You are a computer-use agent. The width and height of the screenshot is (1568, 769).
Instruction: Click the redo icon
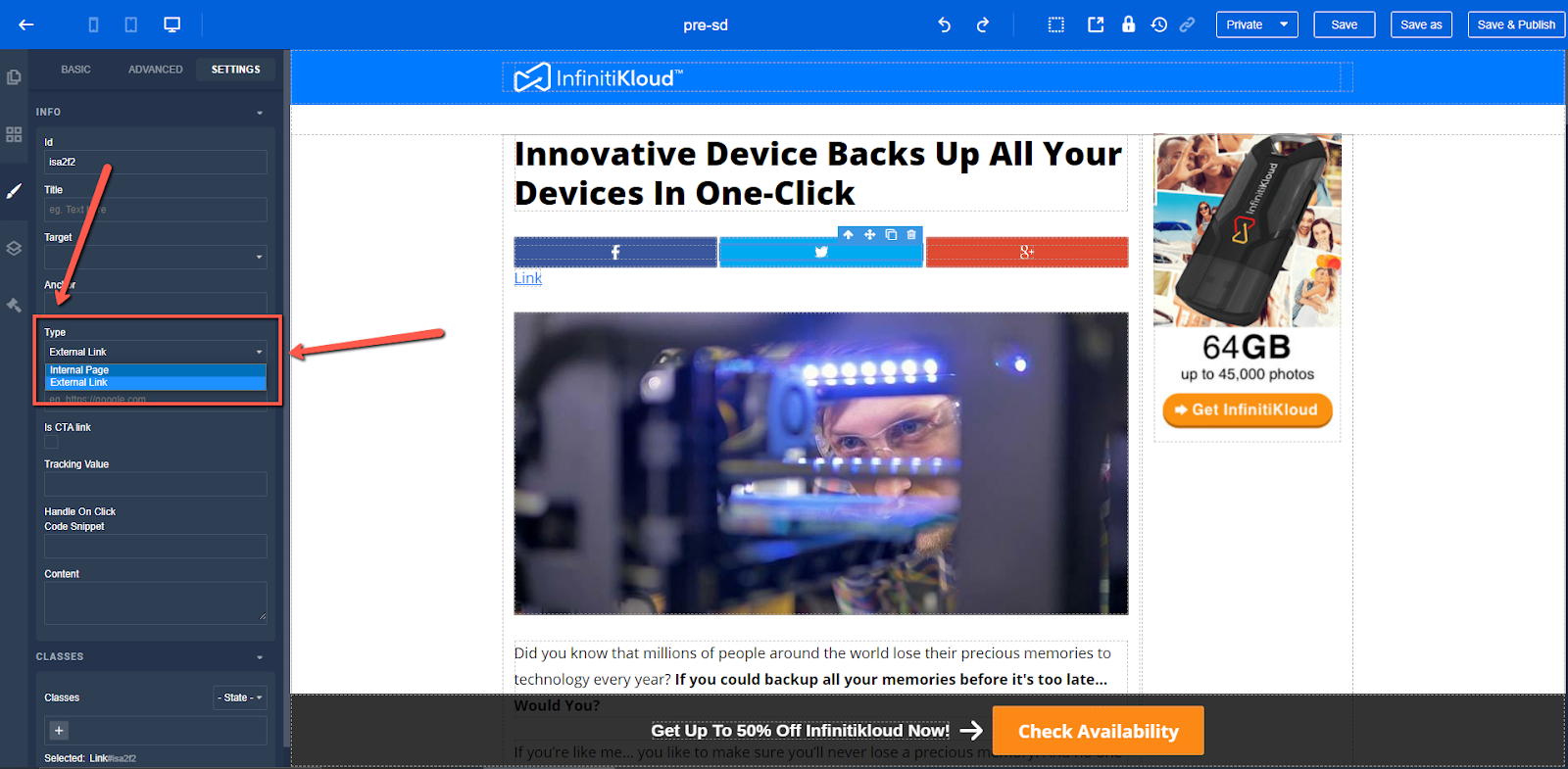tap(982, 24)
